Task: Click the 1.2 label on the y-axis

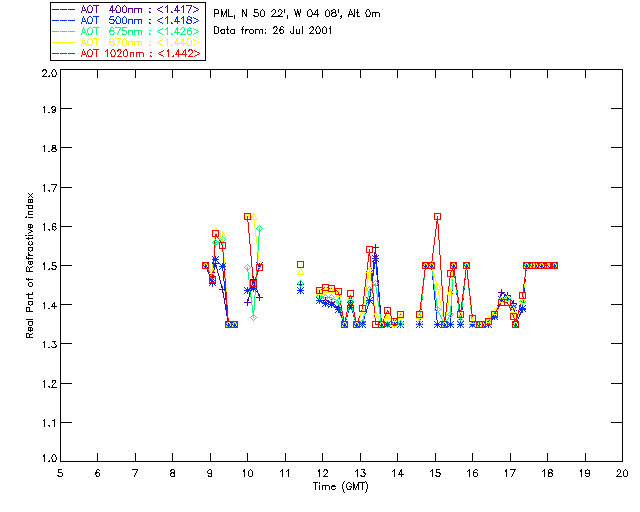Action: coord(49,384)
